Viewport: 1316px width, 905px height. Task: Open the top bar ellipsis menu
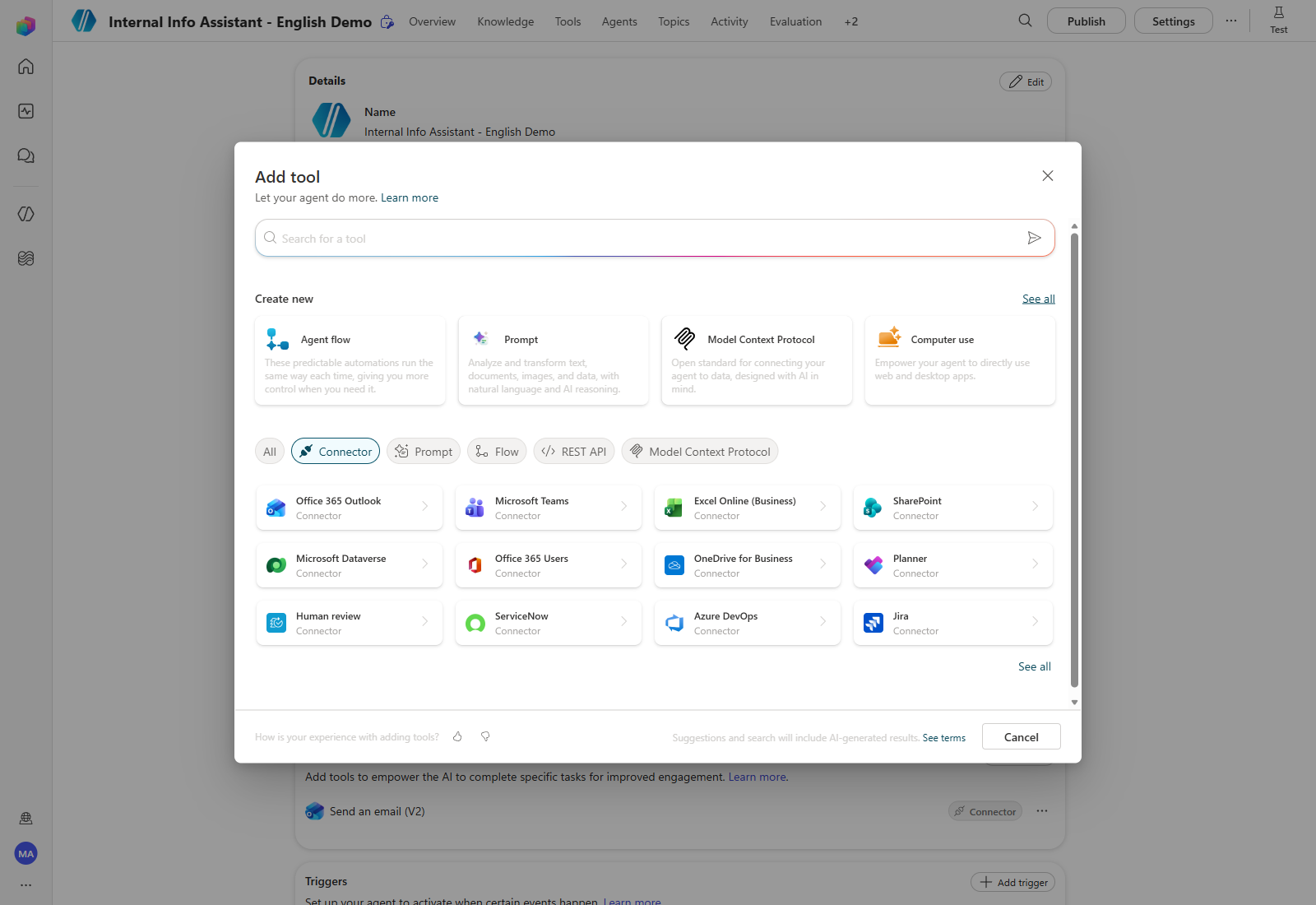pyautogui.click(x=1230, y=21)
